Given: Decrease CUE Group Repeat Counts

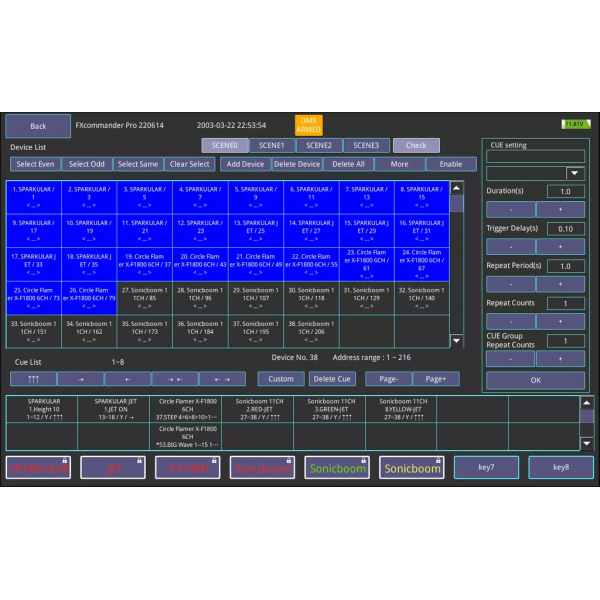Looking at the screenshot, I should point(510,359).
